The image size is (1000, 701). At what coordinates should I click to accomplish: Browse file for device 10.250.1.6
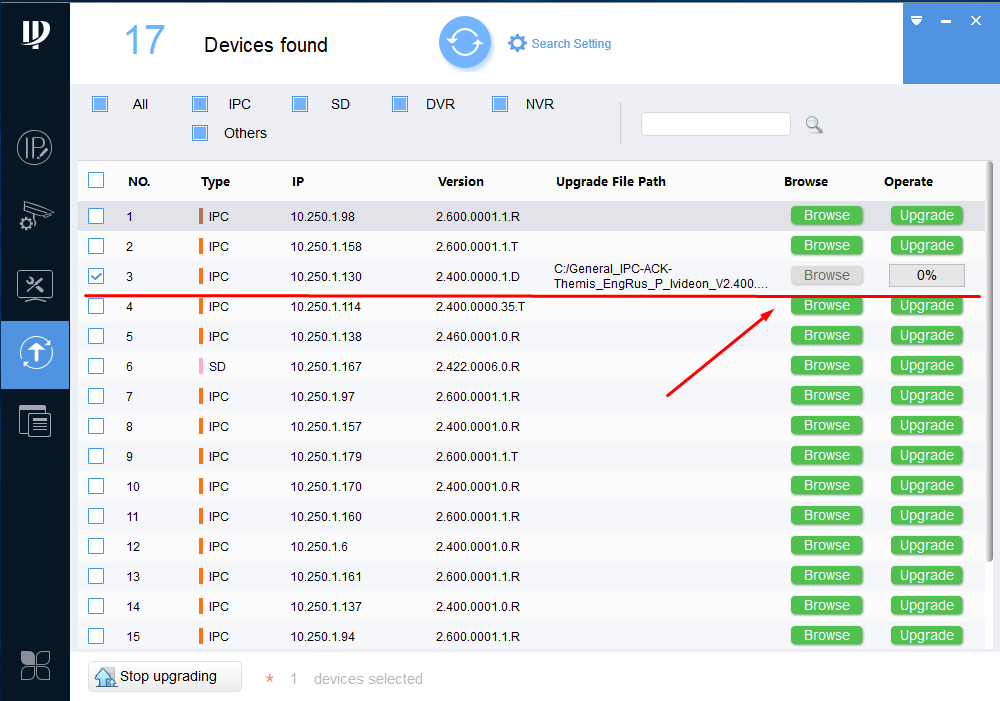(827, 545)
